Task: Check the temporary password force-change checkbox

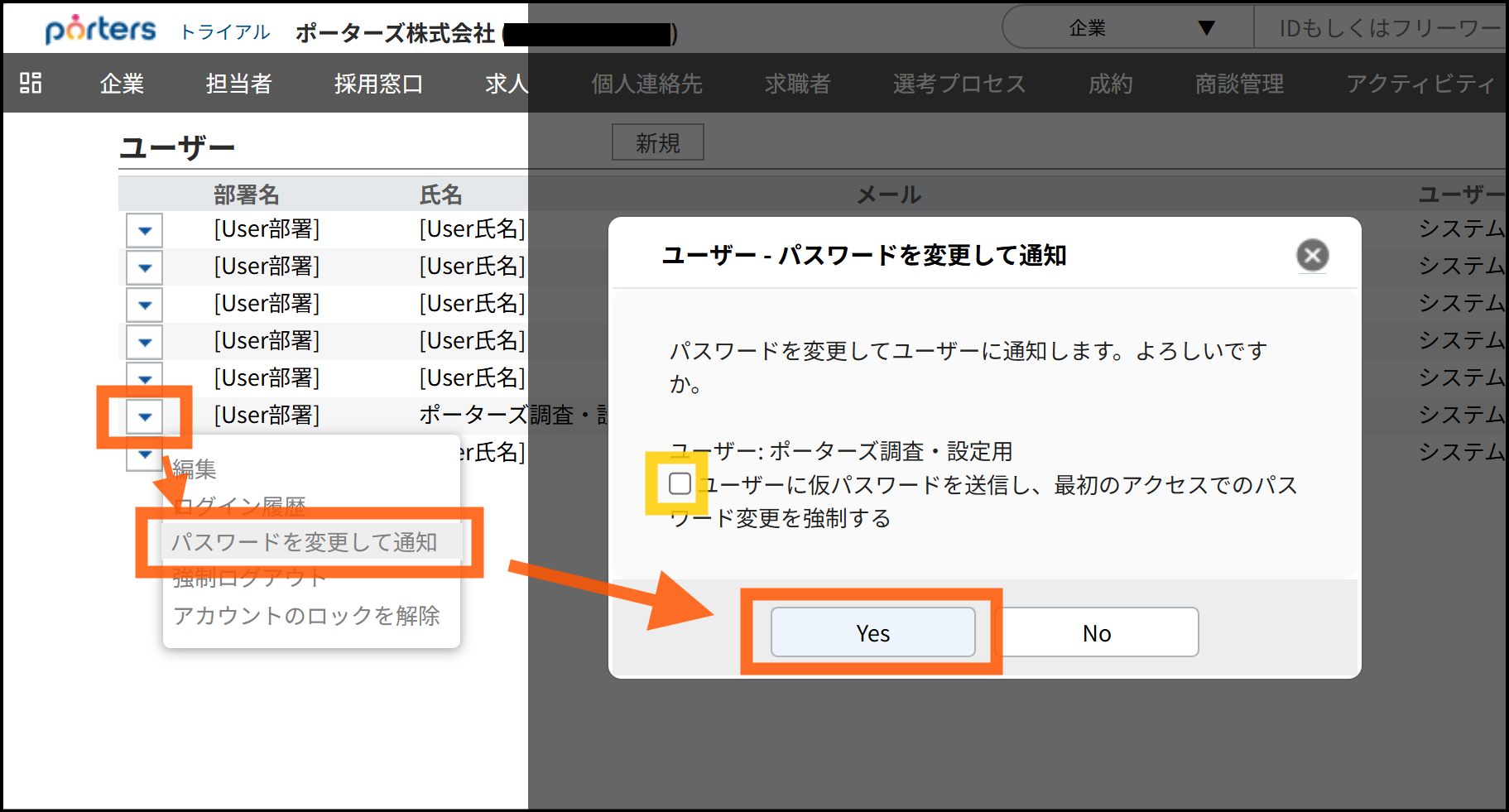Action: pyautogui.click(x=680, y=483)
